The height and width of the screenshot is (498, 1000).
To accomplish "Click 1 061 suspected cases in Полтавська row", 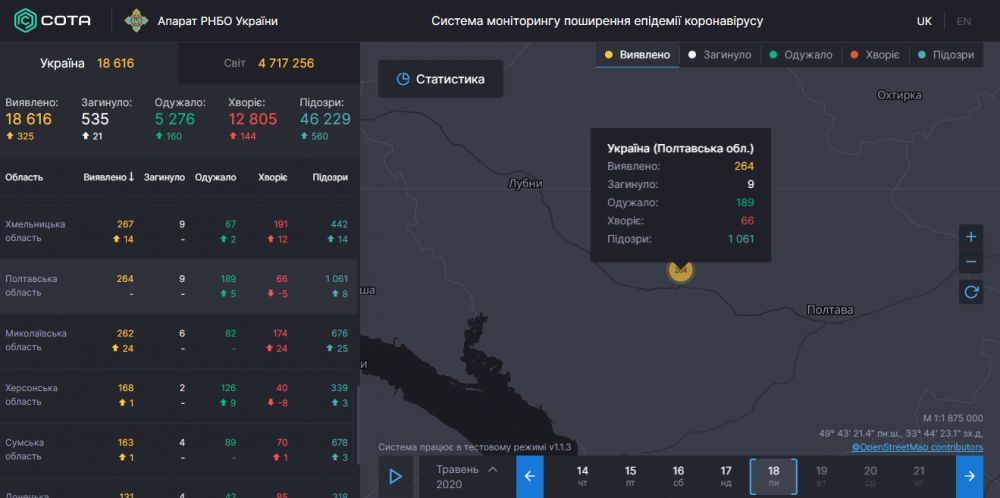I will (336, 279).
